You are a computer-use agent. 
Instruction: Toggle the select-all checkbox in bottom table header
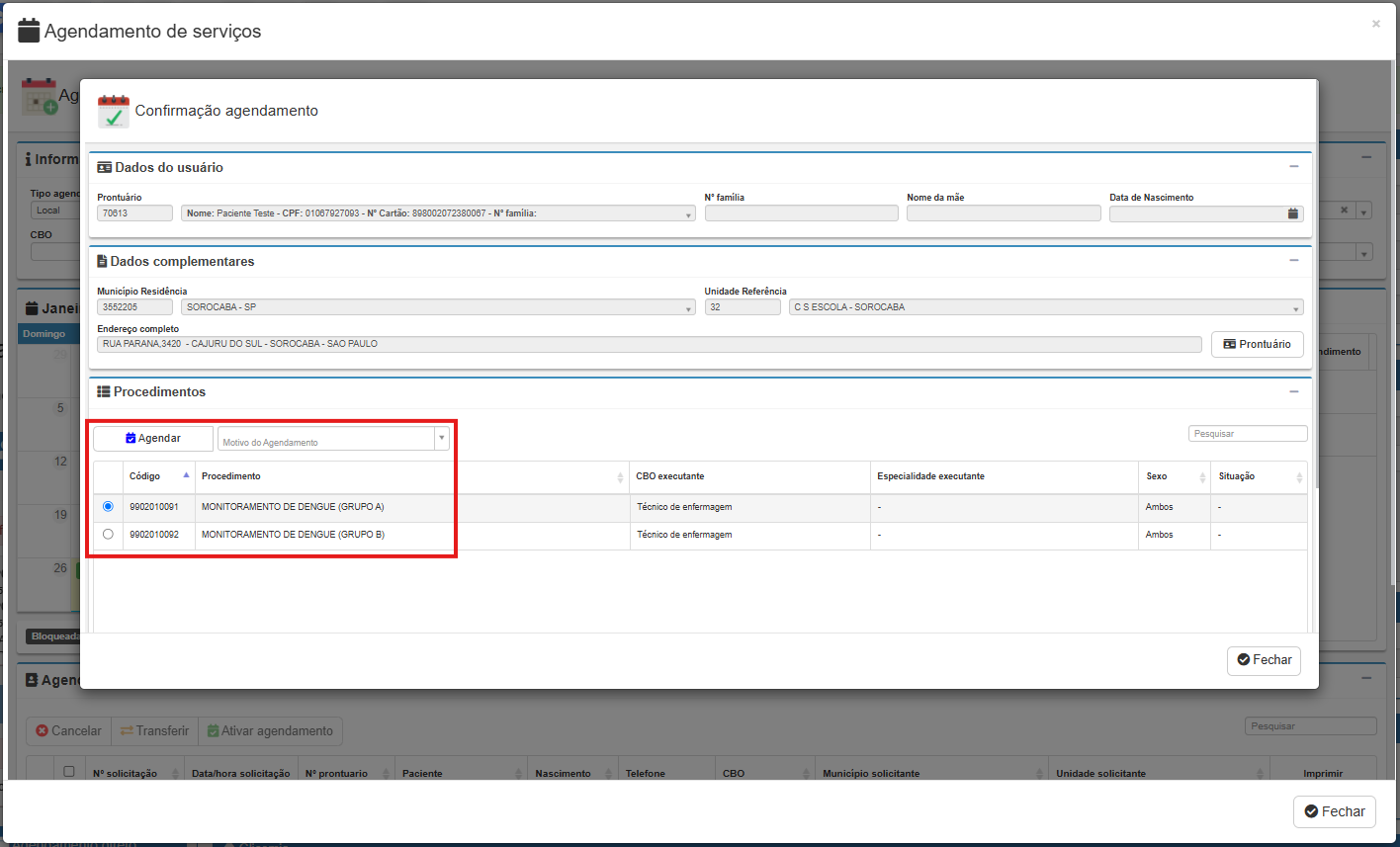coord(69,772)
